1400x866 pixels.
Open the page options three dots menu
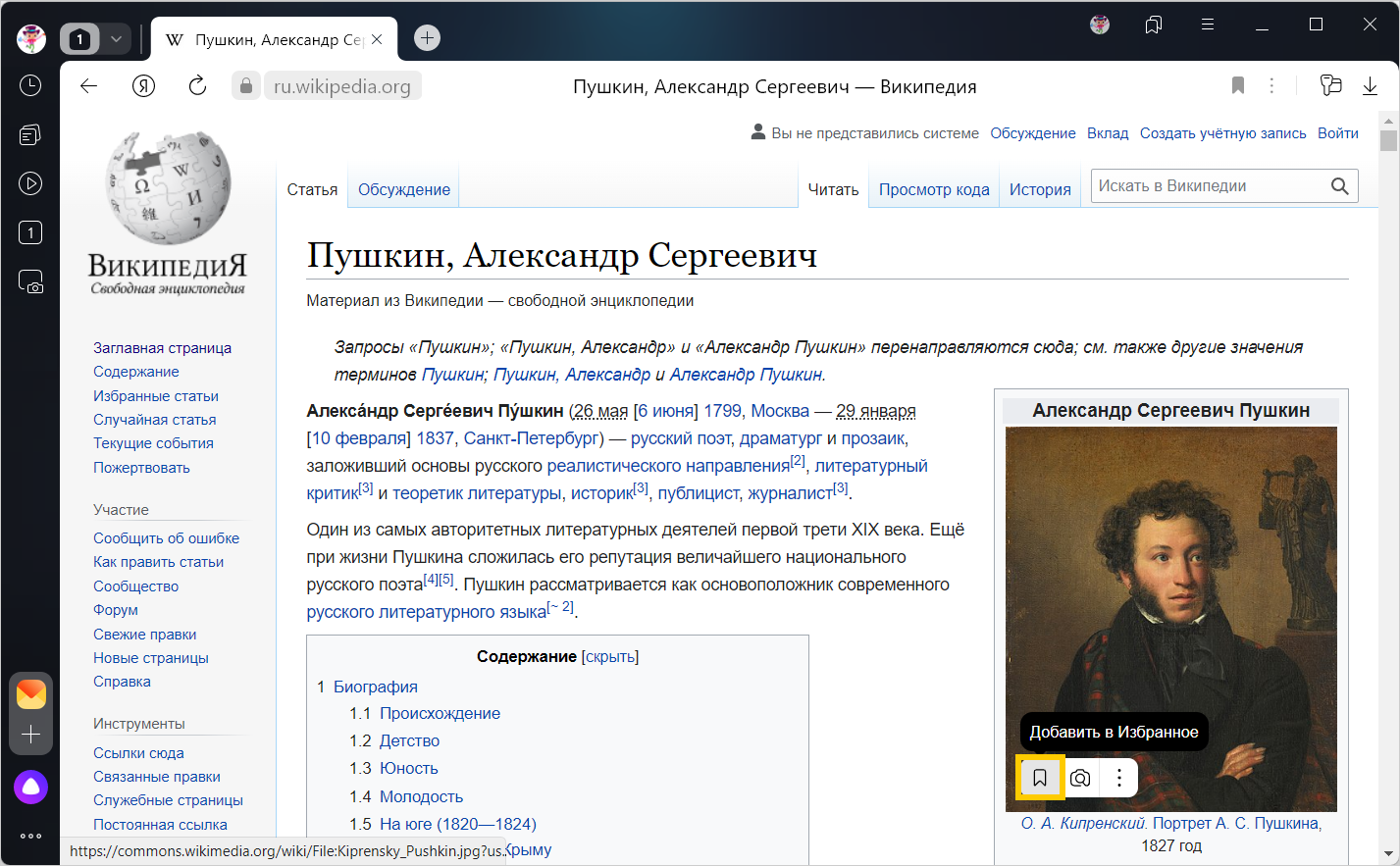1271,86
